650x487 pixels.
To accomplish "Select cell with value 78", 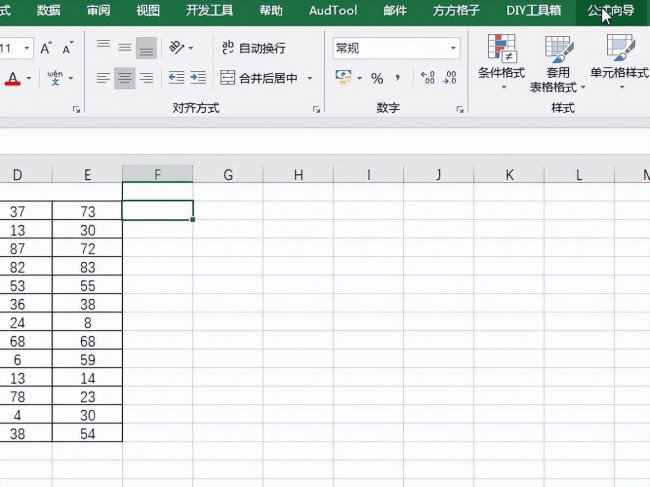I will point(26,397).
